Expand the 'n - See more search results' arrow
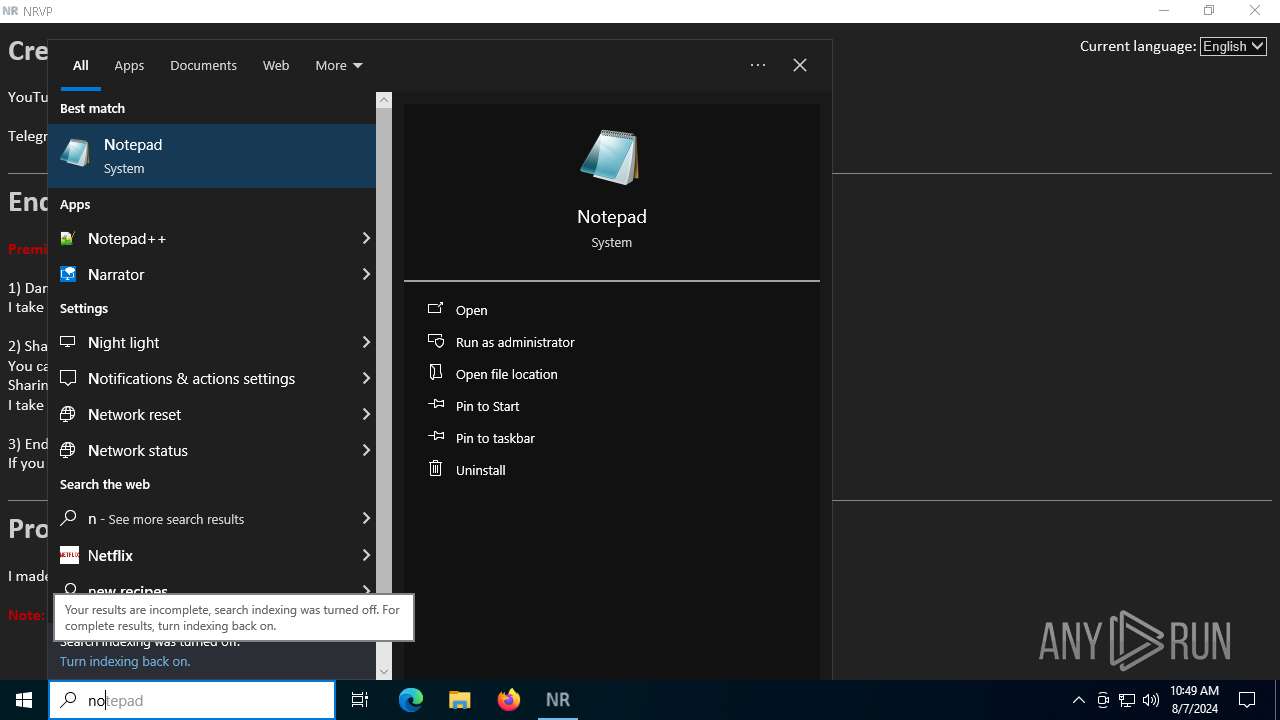 click(366, 518)
